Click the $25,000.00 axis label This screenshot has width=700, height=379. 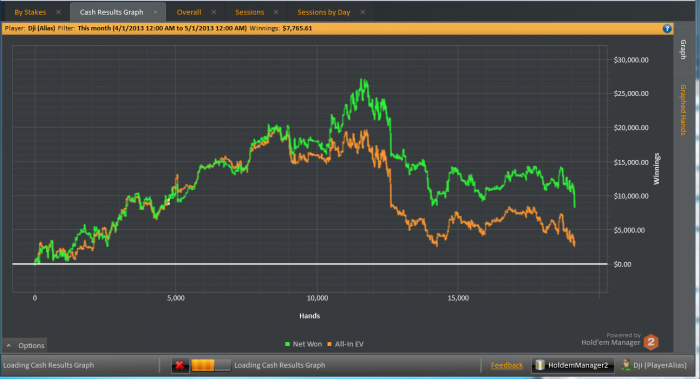[631, 94]
